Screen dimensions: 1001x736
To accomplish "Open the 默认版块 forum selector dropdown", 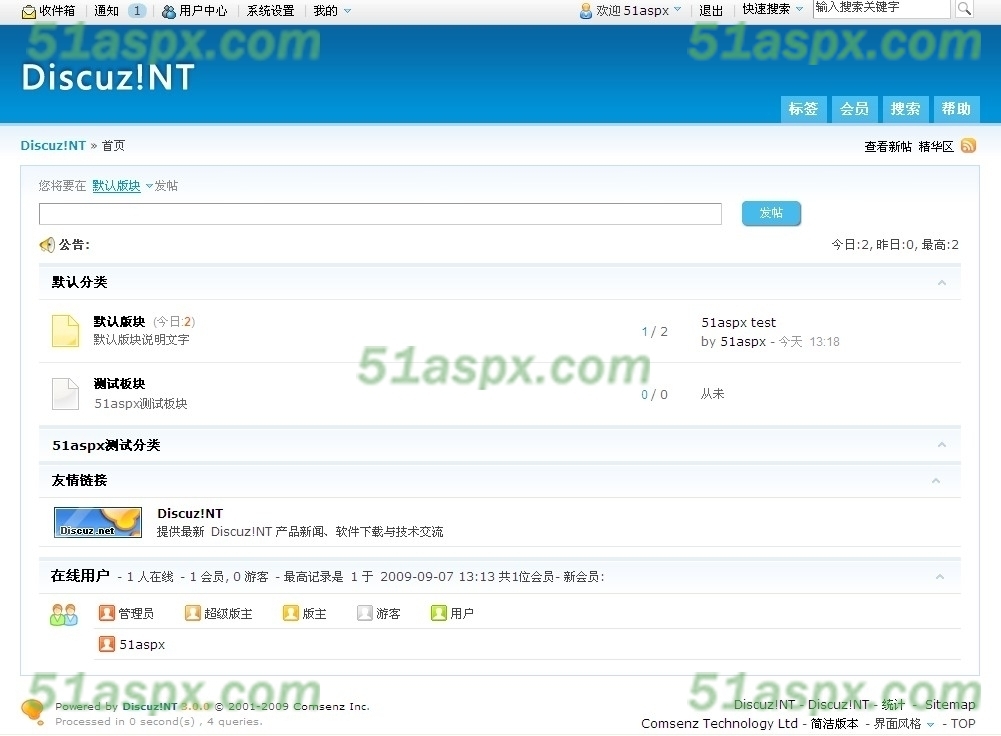I will 123,186.
